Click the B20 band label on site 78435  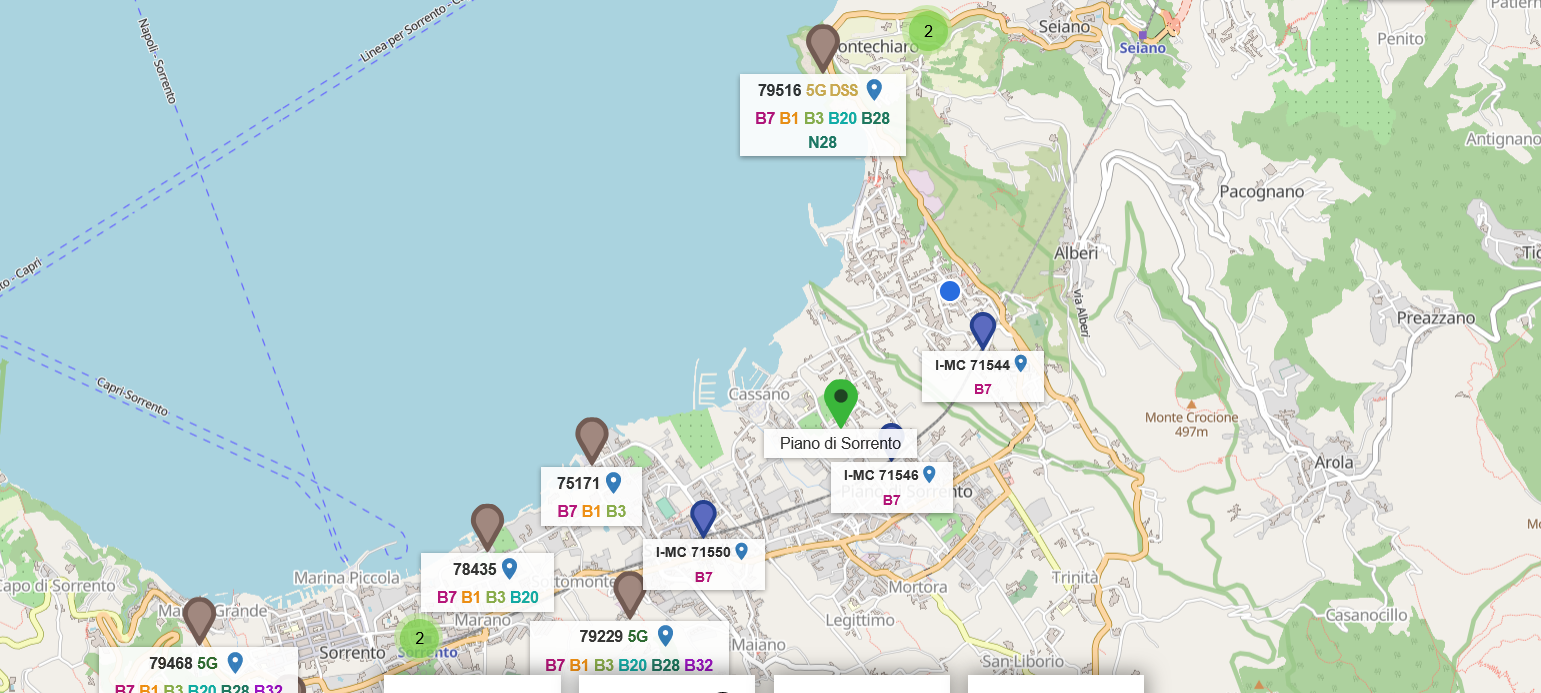(524, 598)
